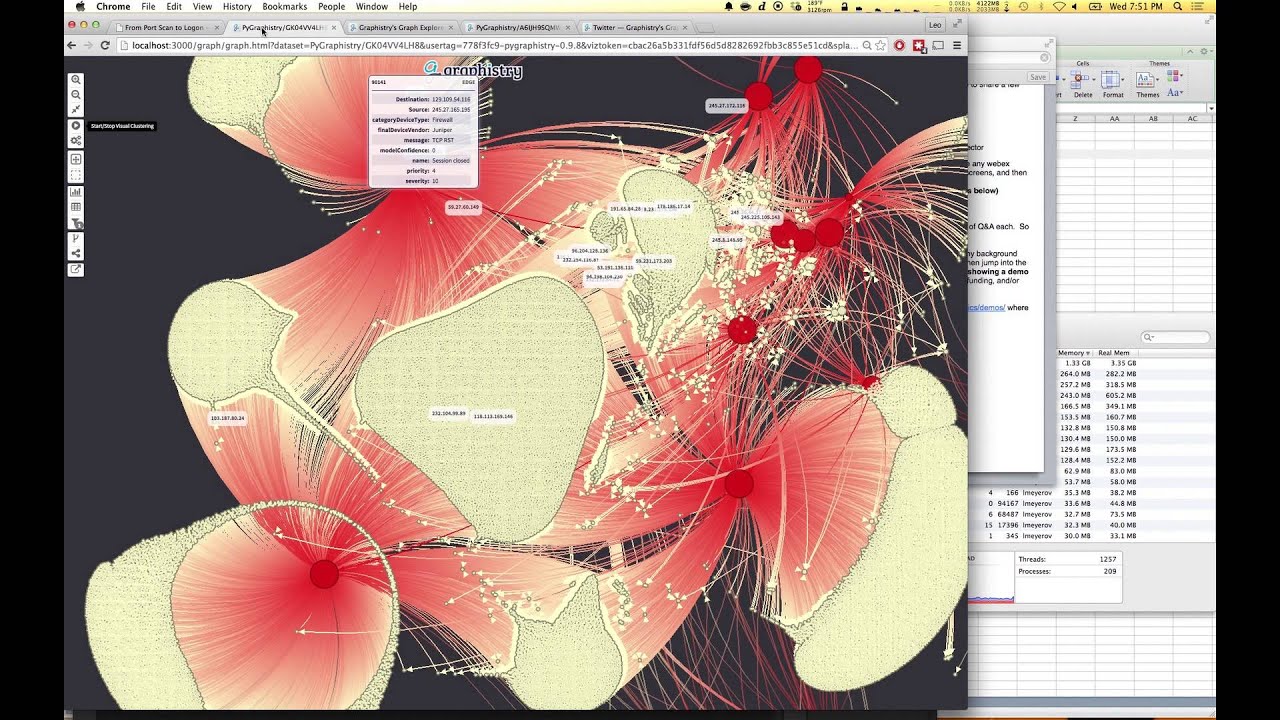Click the Graphistry zoom in magnifier icon
The width and height of the screenshot is (1280, 720).
pos(75,79)
